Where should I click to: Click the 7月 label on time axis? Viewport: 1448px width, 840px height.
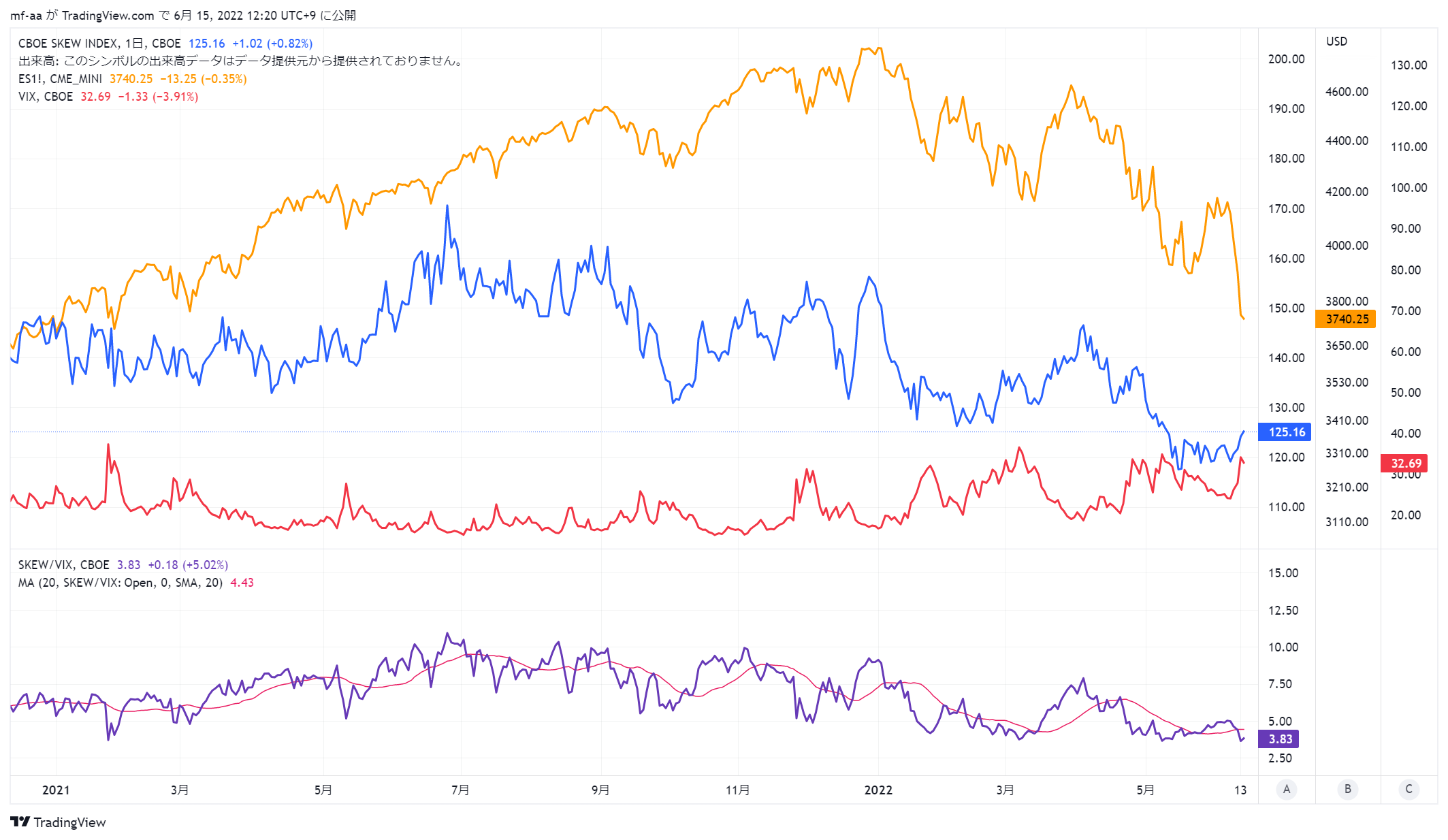460,790
